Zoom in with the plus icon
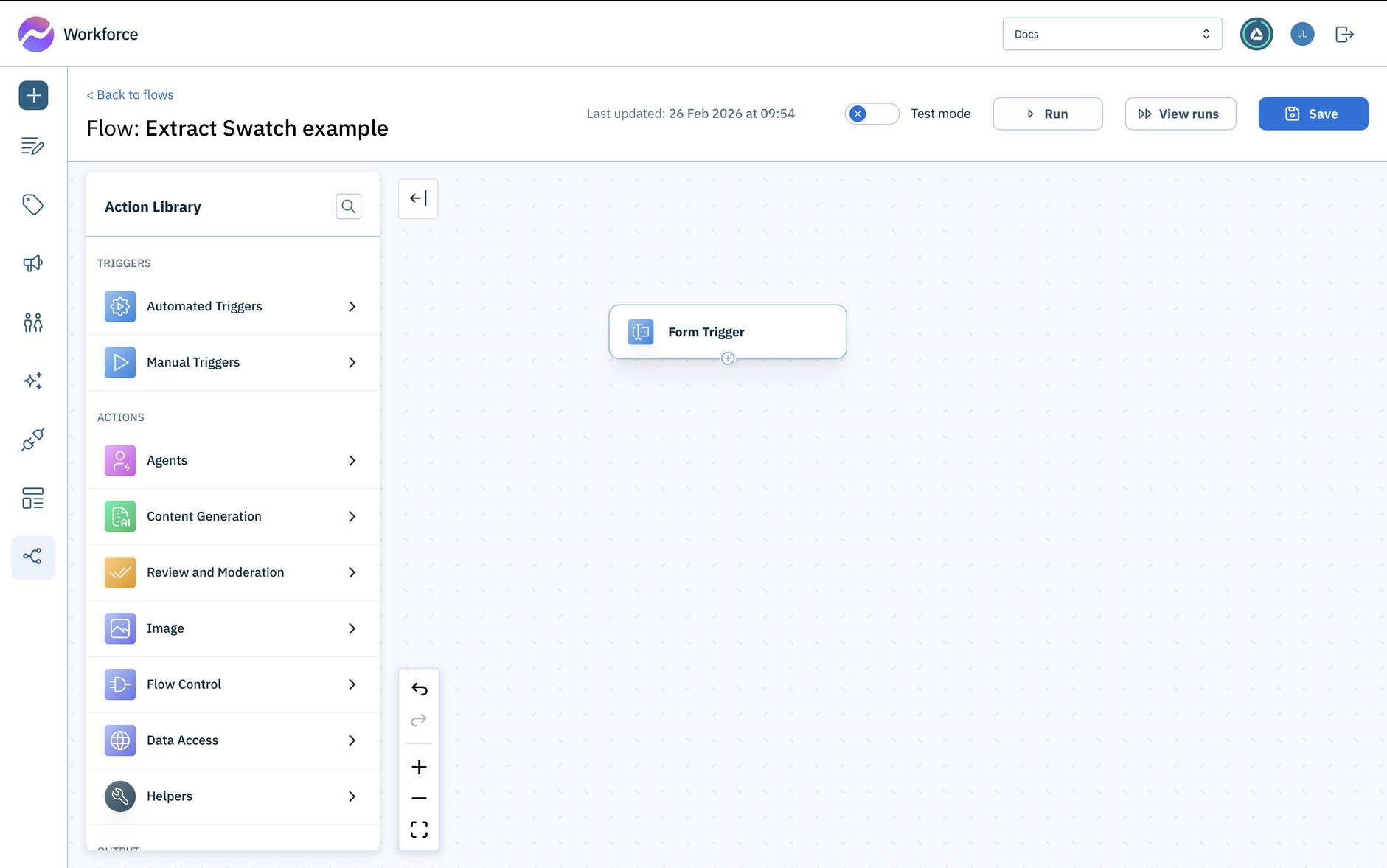 pyautogui.click(x=419, y=767)
